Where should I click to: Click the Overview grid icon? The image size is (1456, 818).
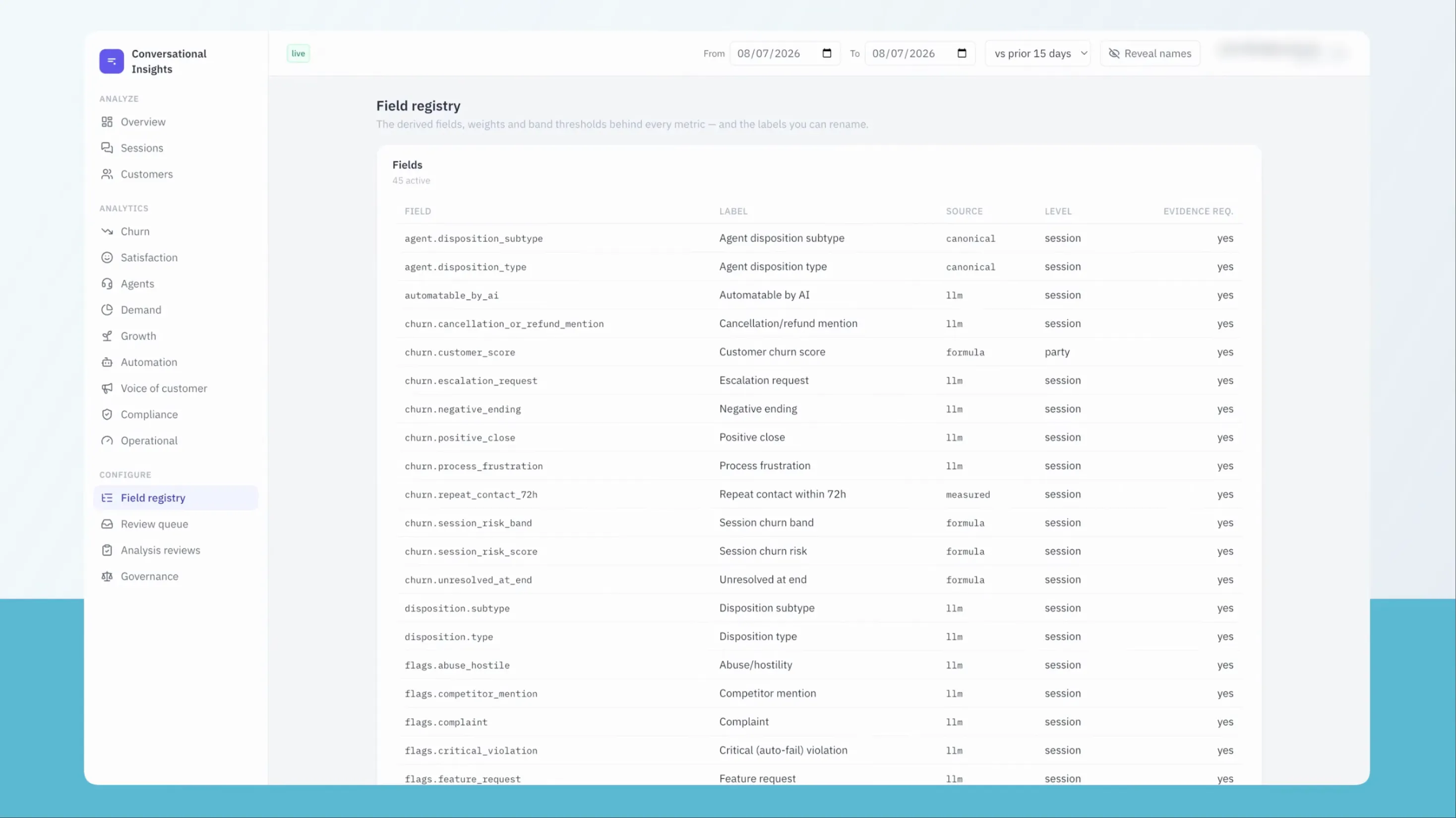[107, 122]
